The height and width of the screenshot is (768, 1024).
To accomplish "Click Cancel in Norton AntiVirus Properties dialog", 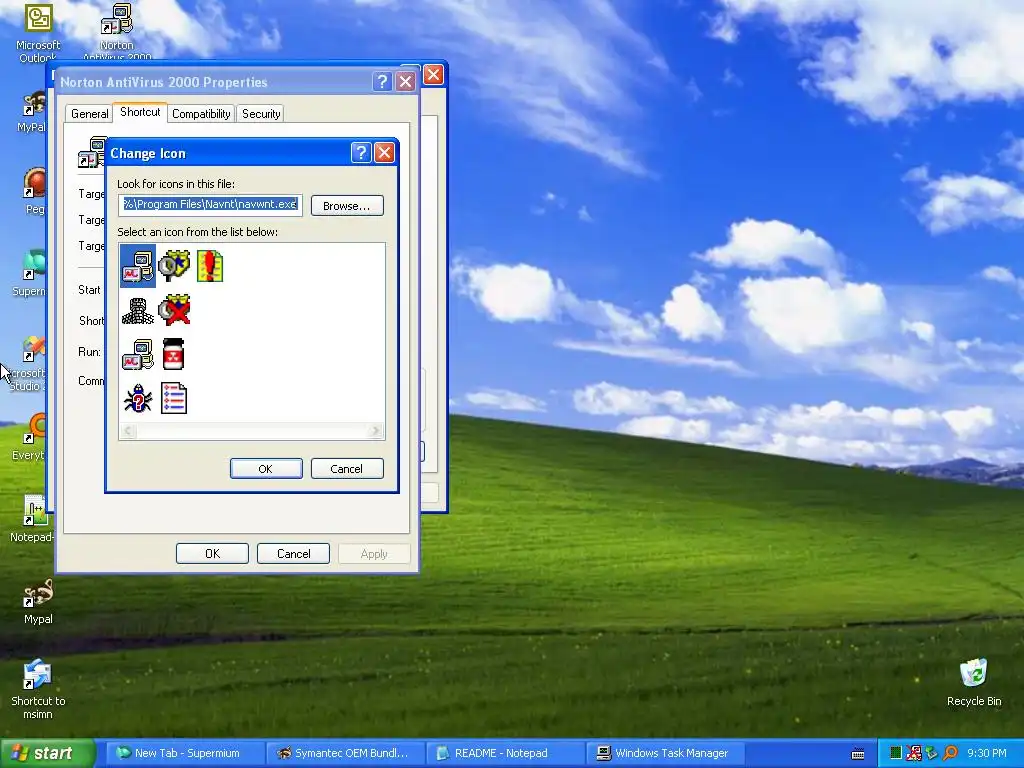I will pos(293,554).
